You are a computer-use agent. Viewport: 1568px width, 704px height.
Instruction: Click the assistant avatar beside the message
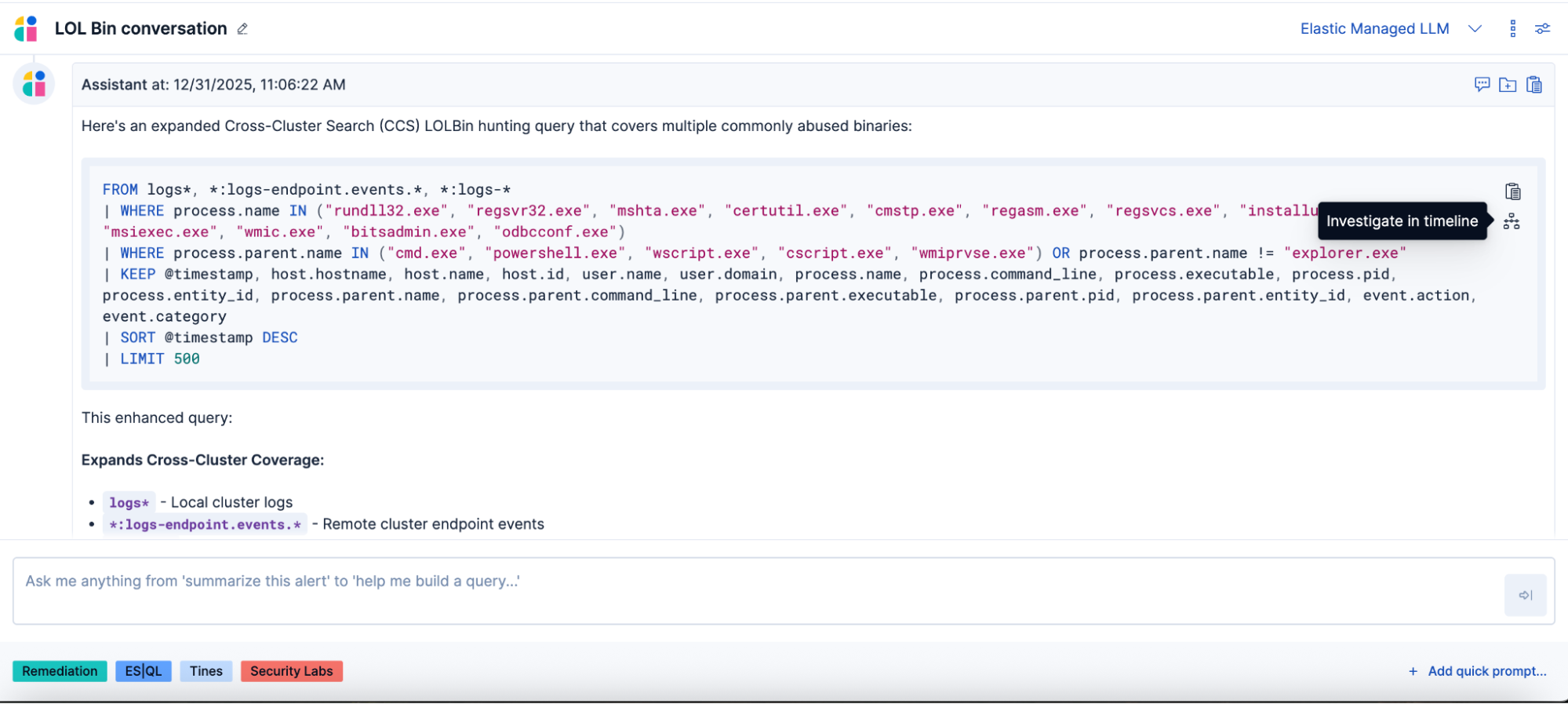(x=34, y=84)
